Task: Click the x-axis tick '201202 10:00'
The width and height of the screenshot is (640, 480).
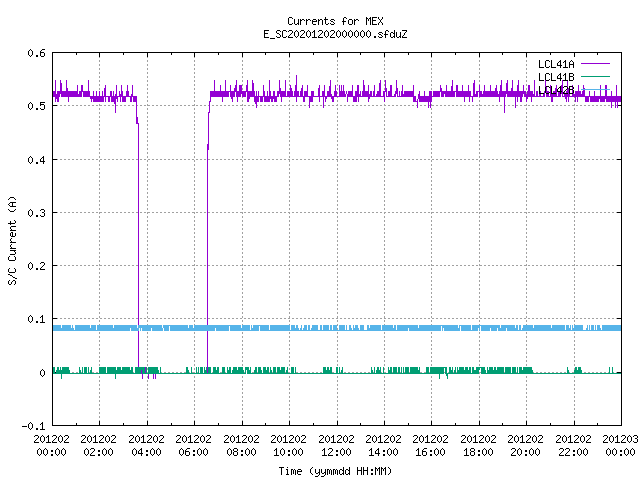Action: point(289,445)
